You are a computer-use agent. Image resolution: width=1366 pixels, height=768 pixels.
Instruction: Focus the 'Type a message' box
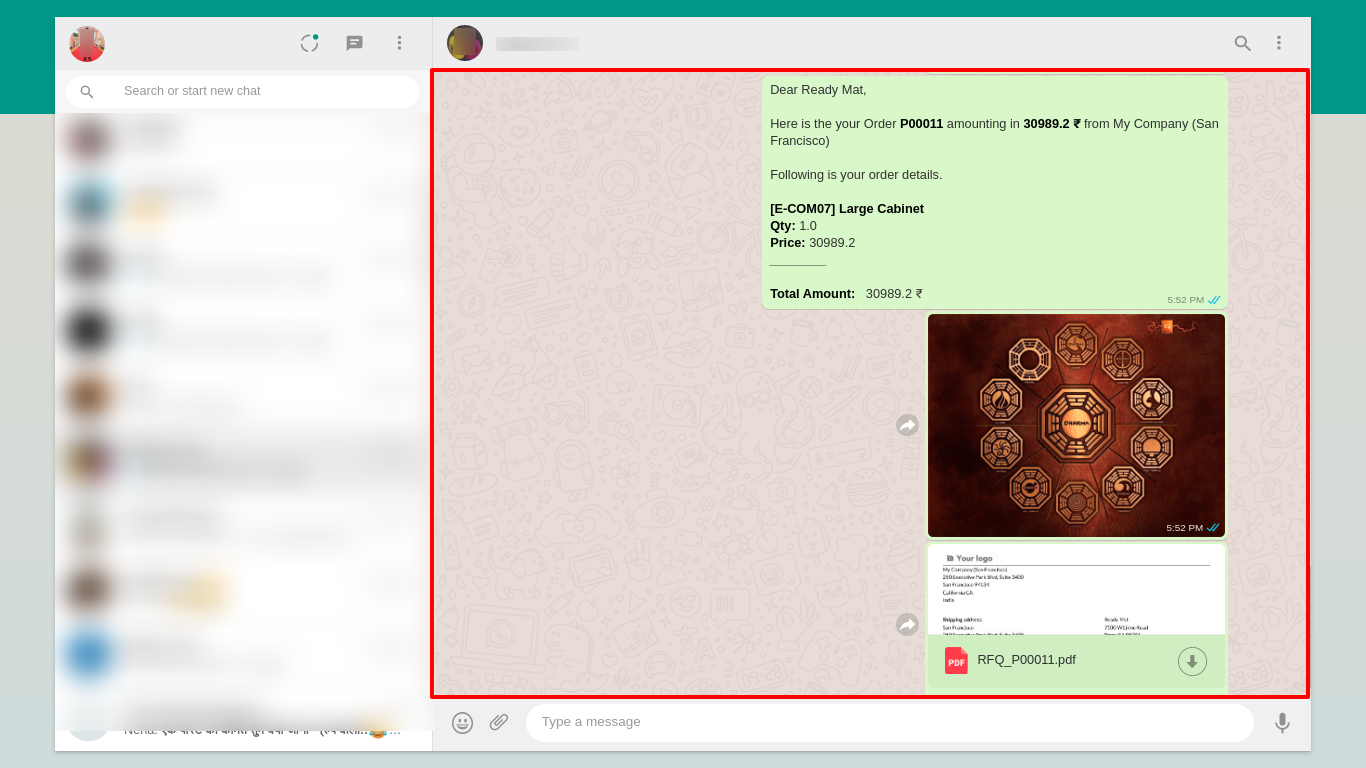pyautogui.click(x=890, y=723)
